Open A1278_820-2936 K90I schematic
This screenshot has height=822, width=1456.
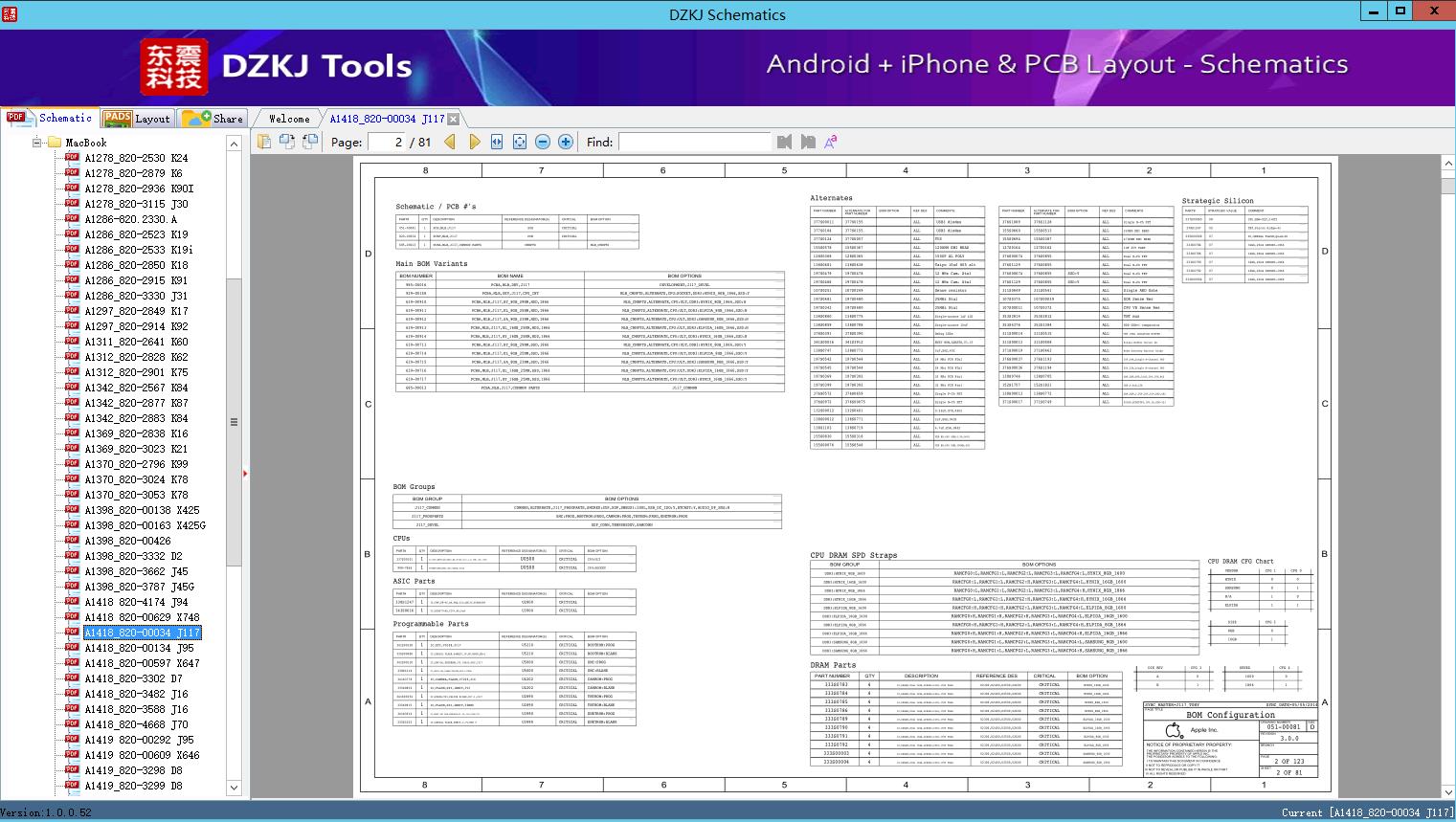click(x=139, y=189)
